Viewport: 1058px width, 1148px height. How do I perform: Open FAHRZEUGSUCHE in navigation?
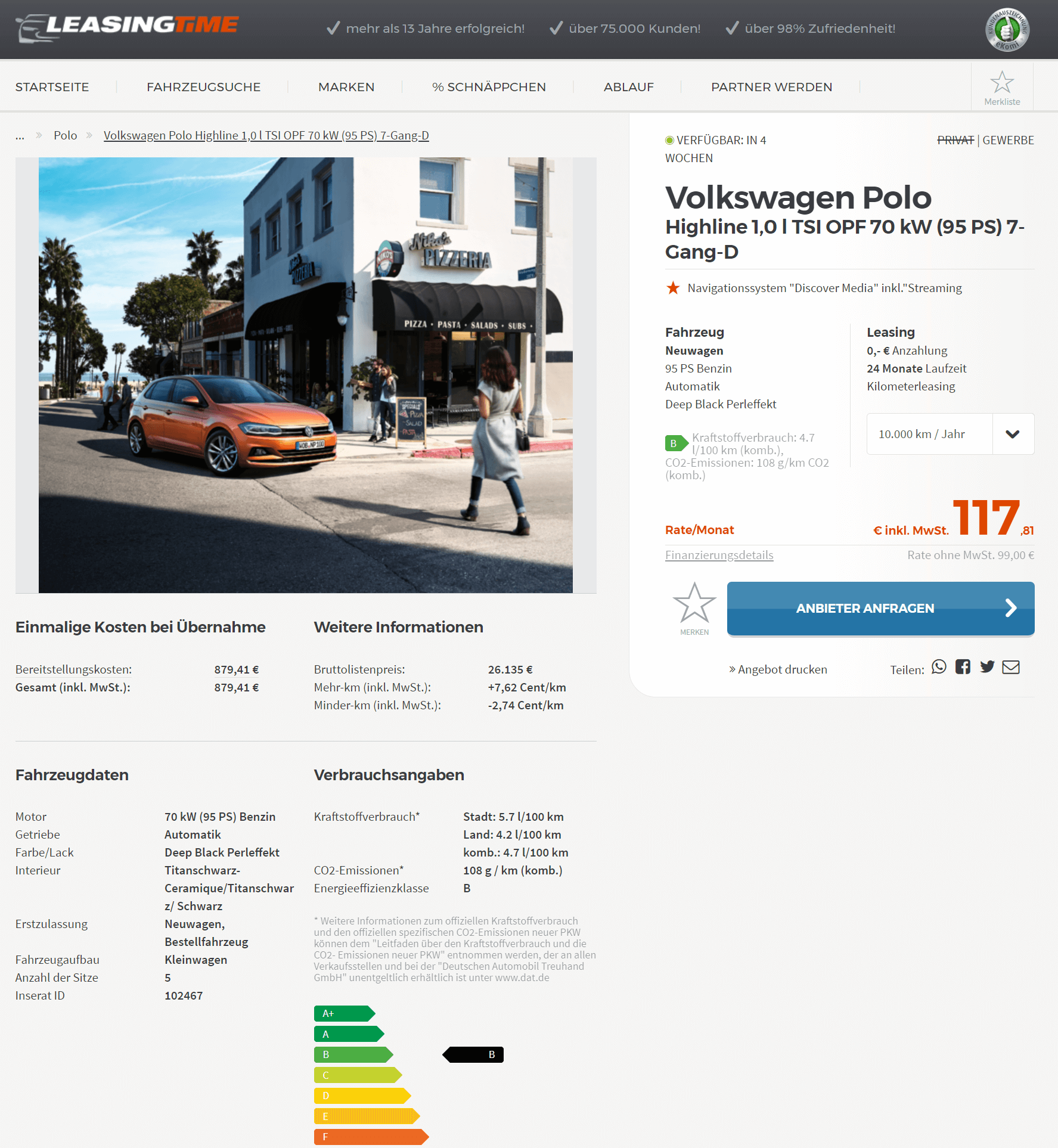pyautogui.click(x=203, y=87)
